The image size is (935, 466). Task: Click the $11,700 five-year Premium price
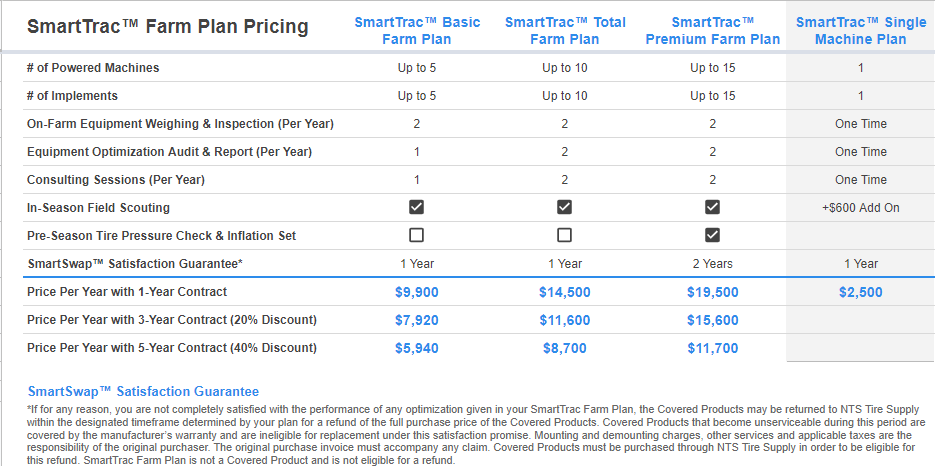(713, 348)
